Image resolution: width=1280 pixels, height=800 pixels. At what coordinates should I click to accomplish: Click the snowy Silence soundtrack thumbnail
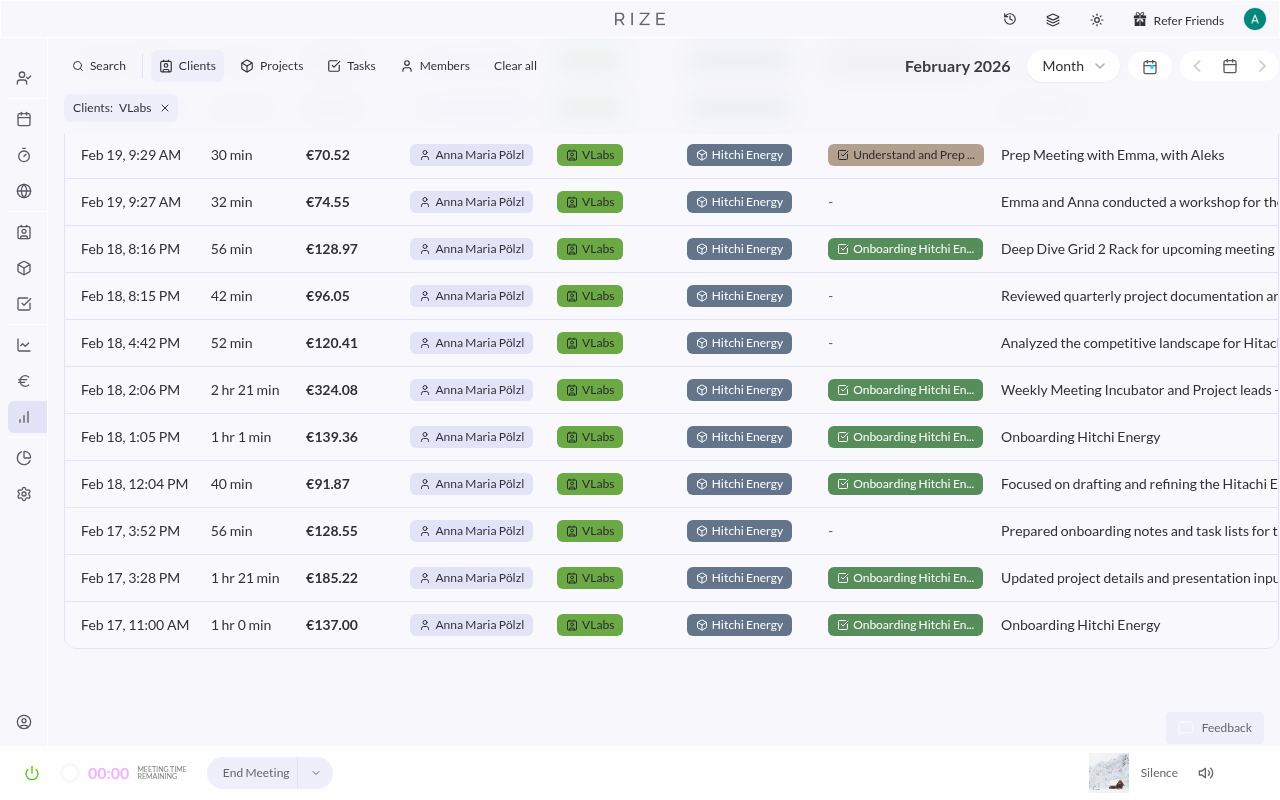coord(1109,773)
